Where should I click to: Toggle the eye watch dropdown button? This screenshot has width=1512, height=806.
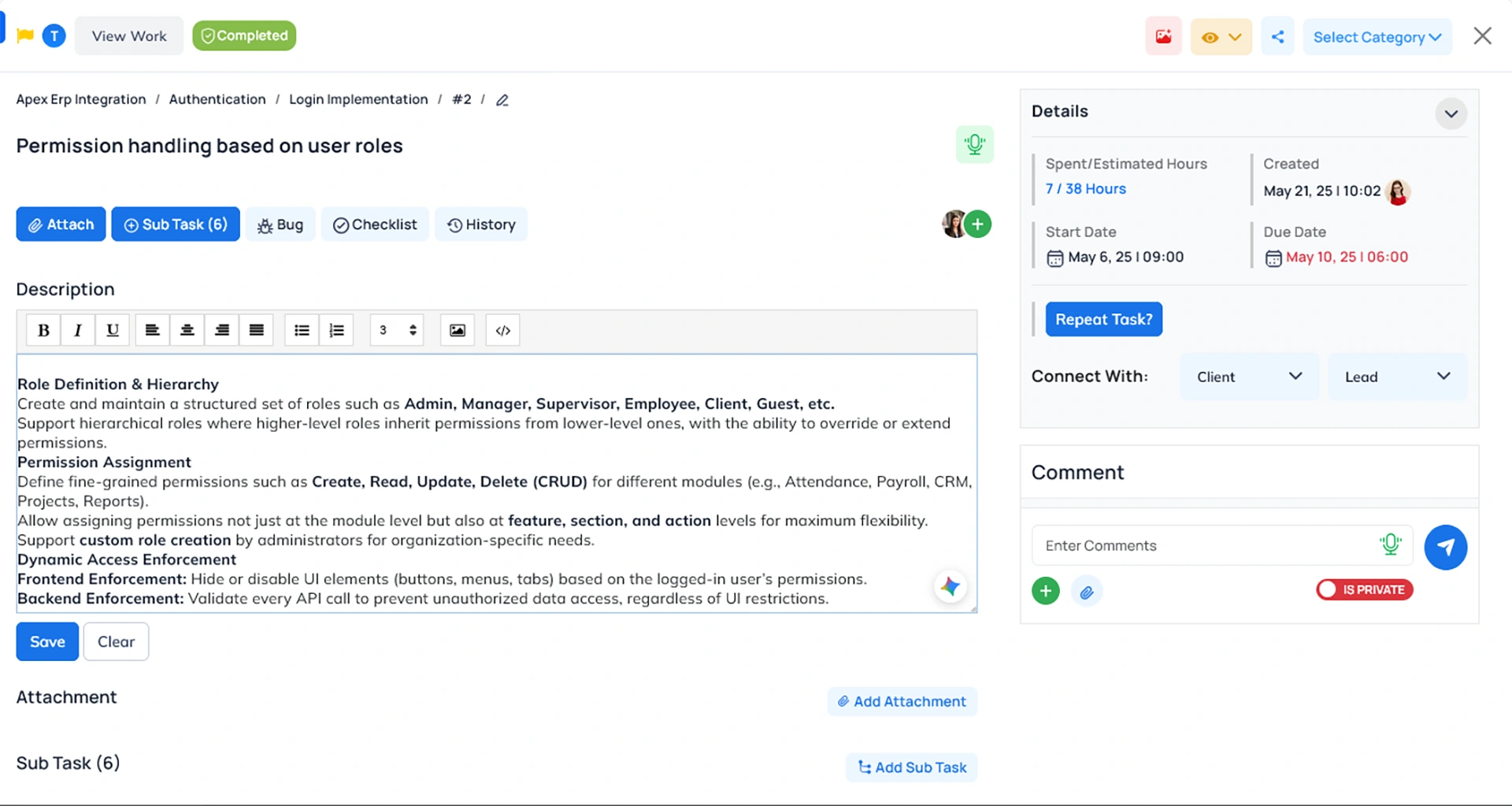point(1221,37)
